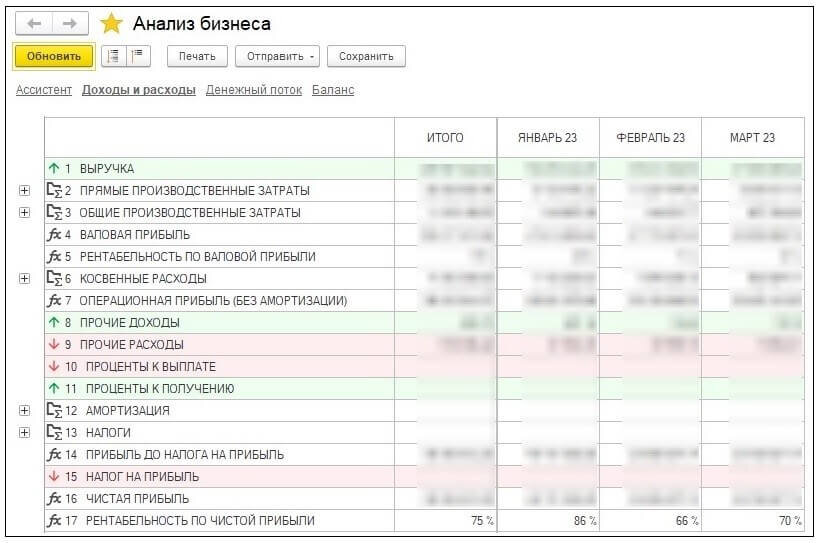Select the ЯНВАРЬ 23 column header
The height and width of the screenshot is (543, 819).
pyautogui.click(x=547, y=138)
